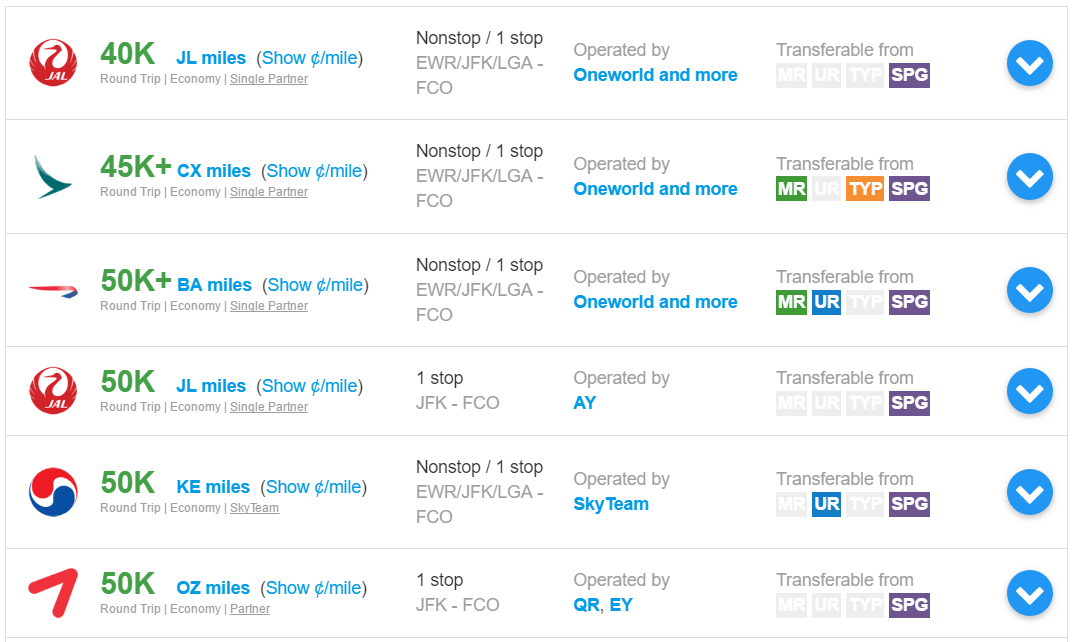The width and height of the screenshot is (1077, 642).
Task: Click the blue UR badge on BA miles row
Action: click(x=827, y=301)
